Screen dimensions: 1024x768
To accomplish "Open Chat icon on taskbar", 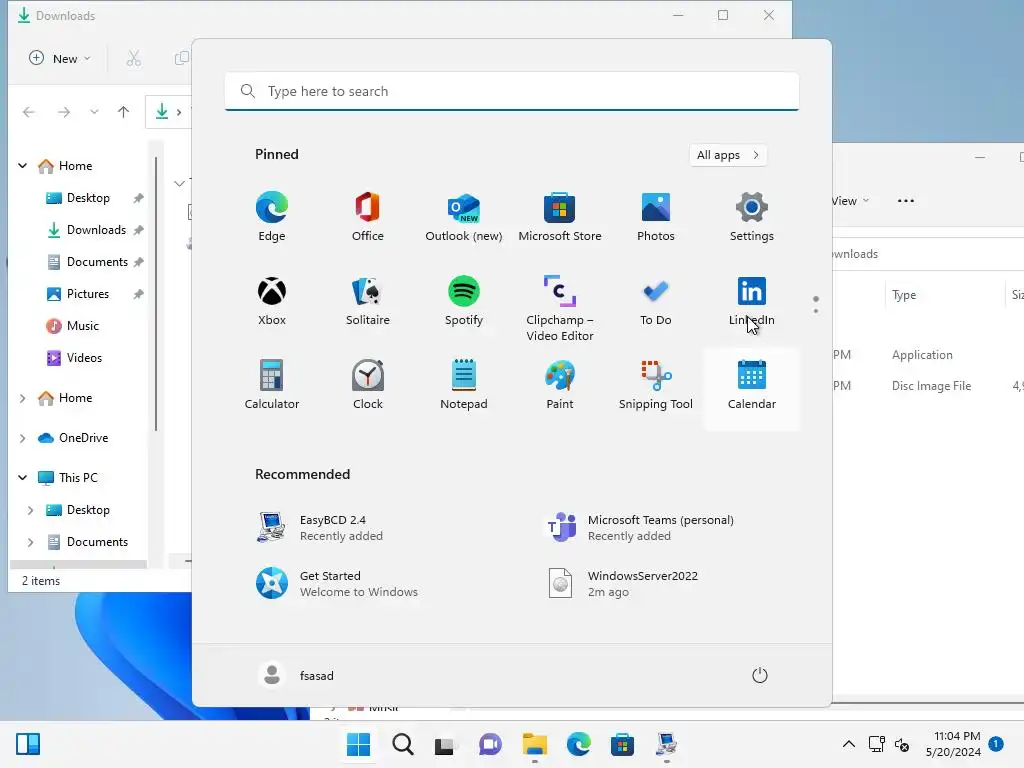I will [x=490, y=744].
